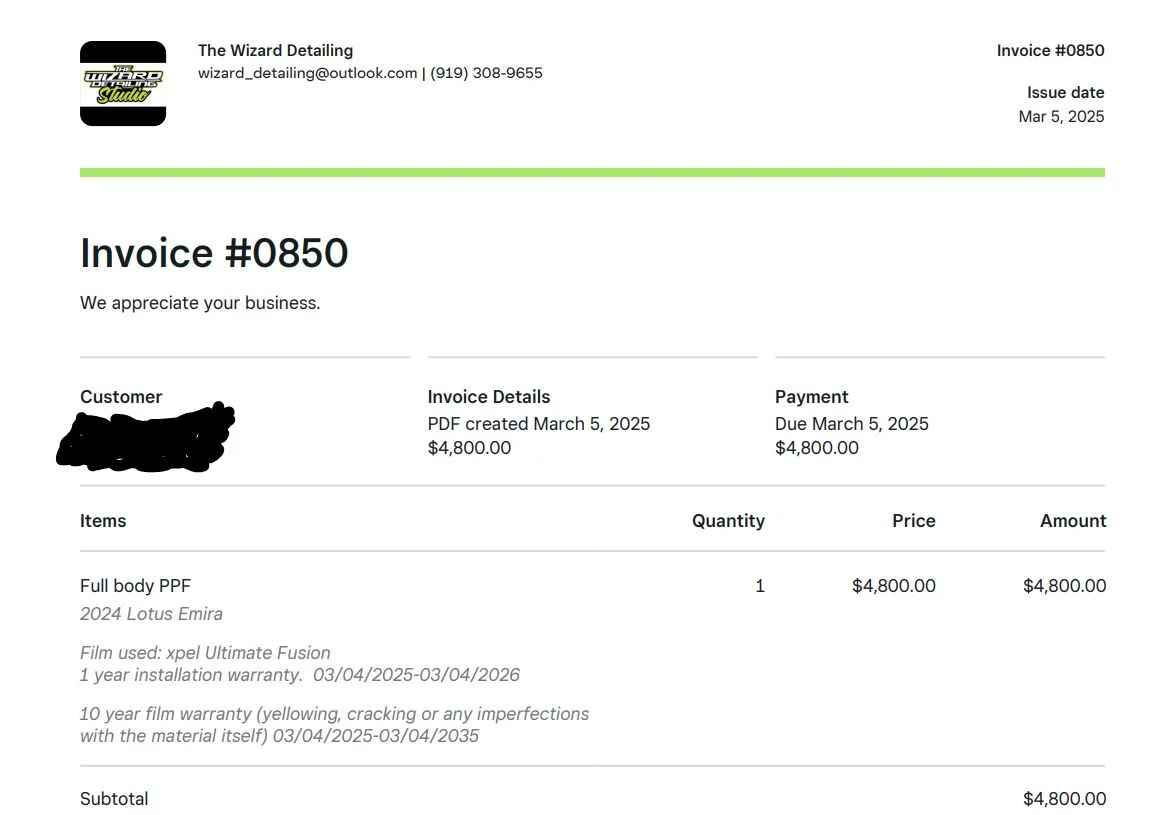The width and height of the screenshot is (1156, 815).
Task: Click the Mar 5, 2025 issue date
Action: 1061,116
